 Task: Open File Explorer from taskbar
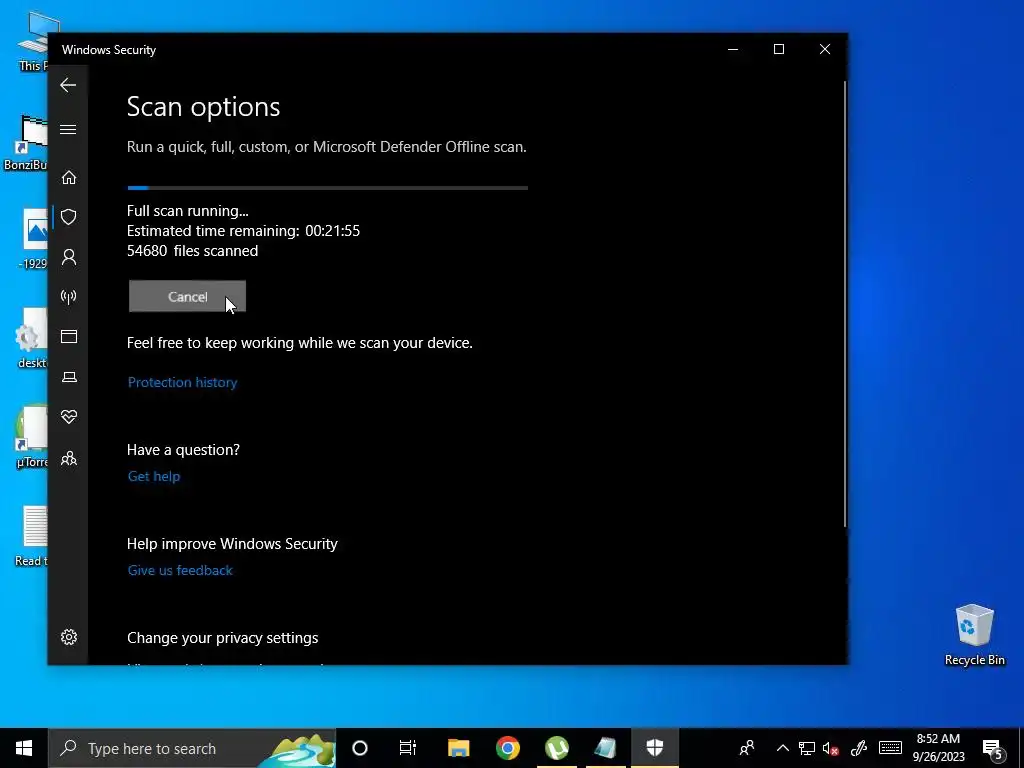[458, 748]
